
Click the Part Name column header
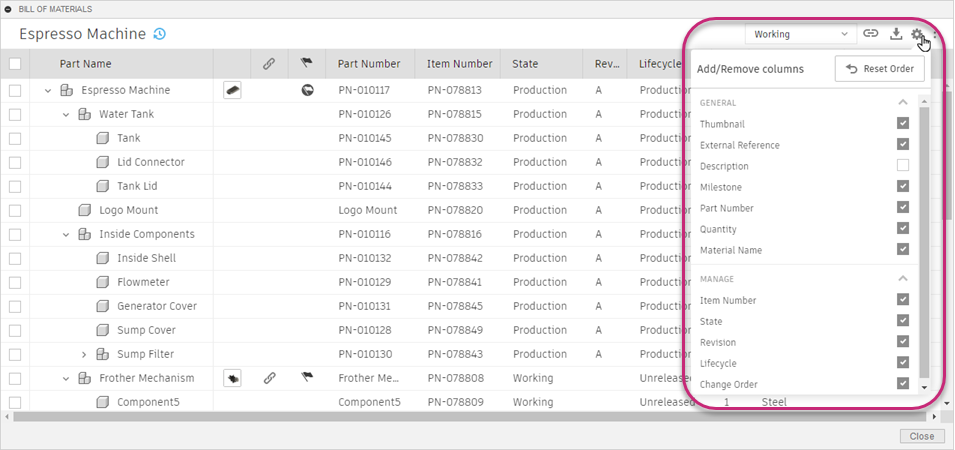tap(85, 64)
